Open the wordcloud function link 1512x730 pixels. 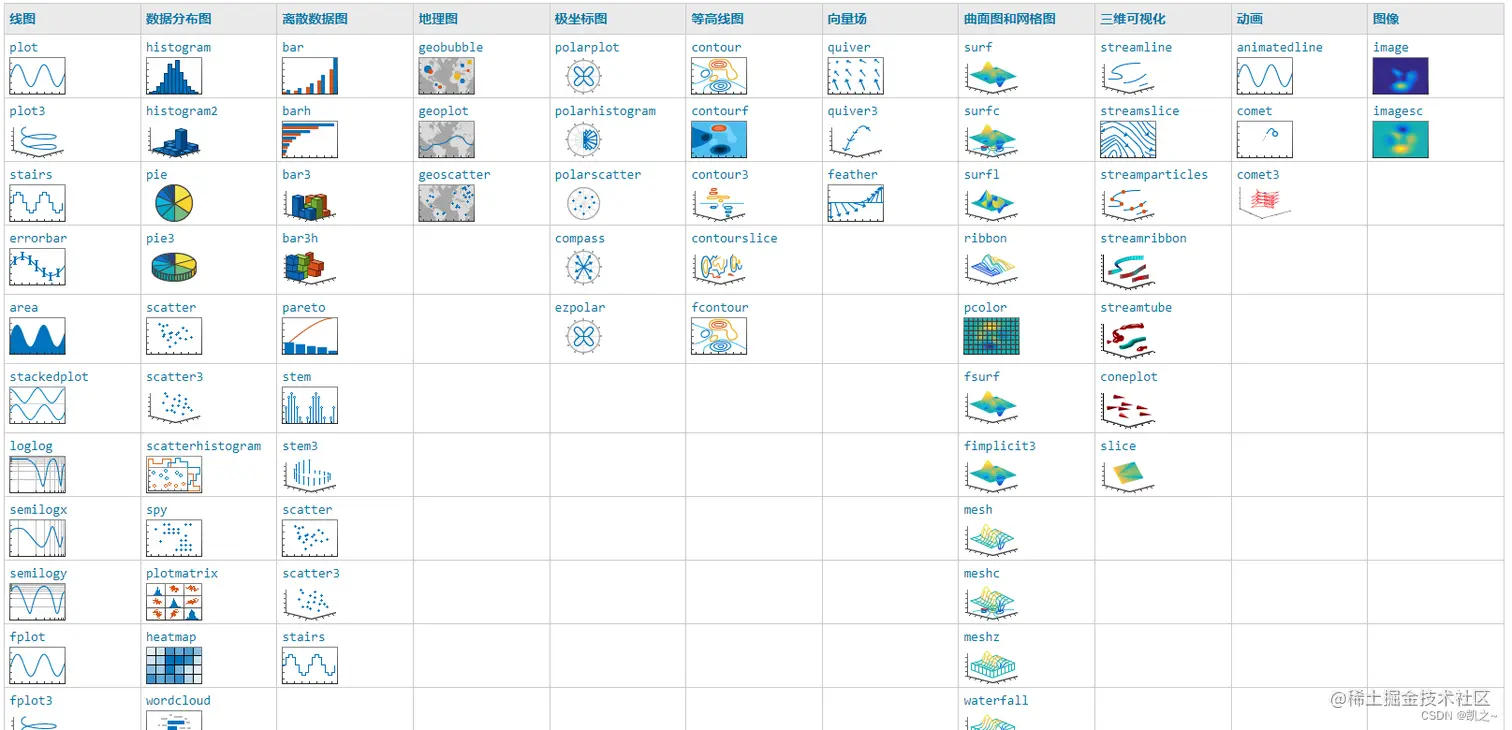click(x=178, y=701)
